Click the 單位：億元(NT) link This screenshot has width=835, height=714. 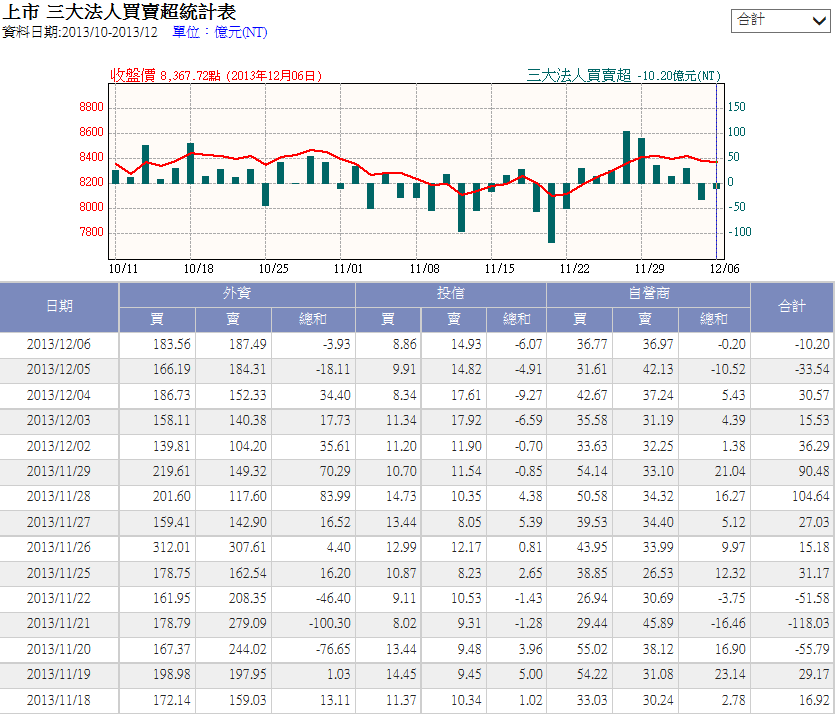[219, 32]
